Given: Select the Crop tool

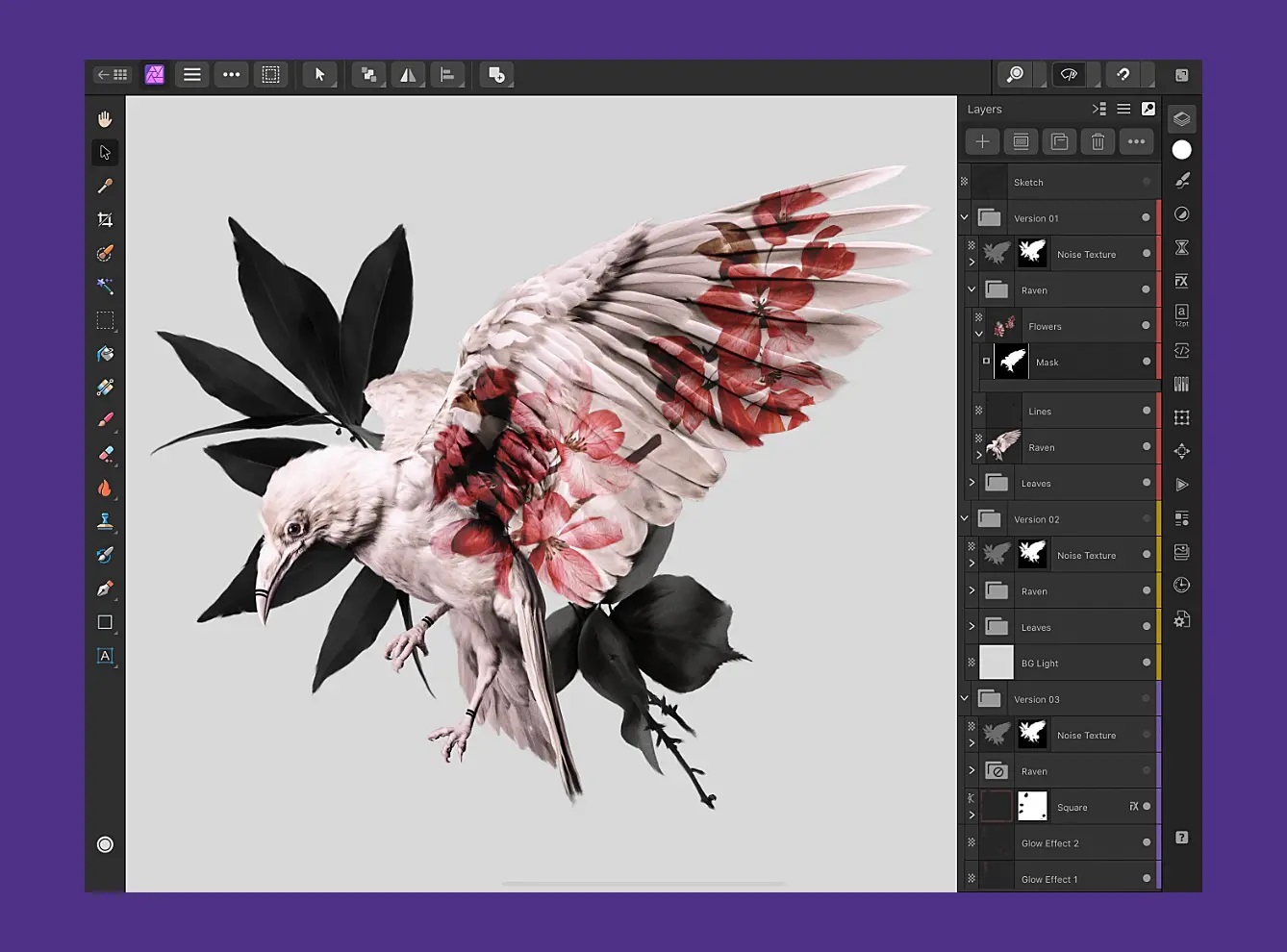Looking at the screenshot, I should (105, 220).
